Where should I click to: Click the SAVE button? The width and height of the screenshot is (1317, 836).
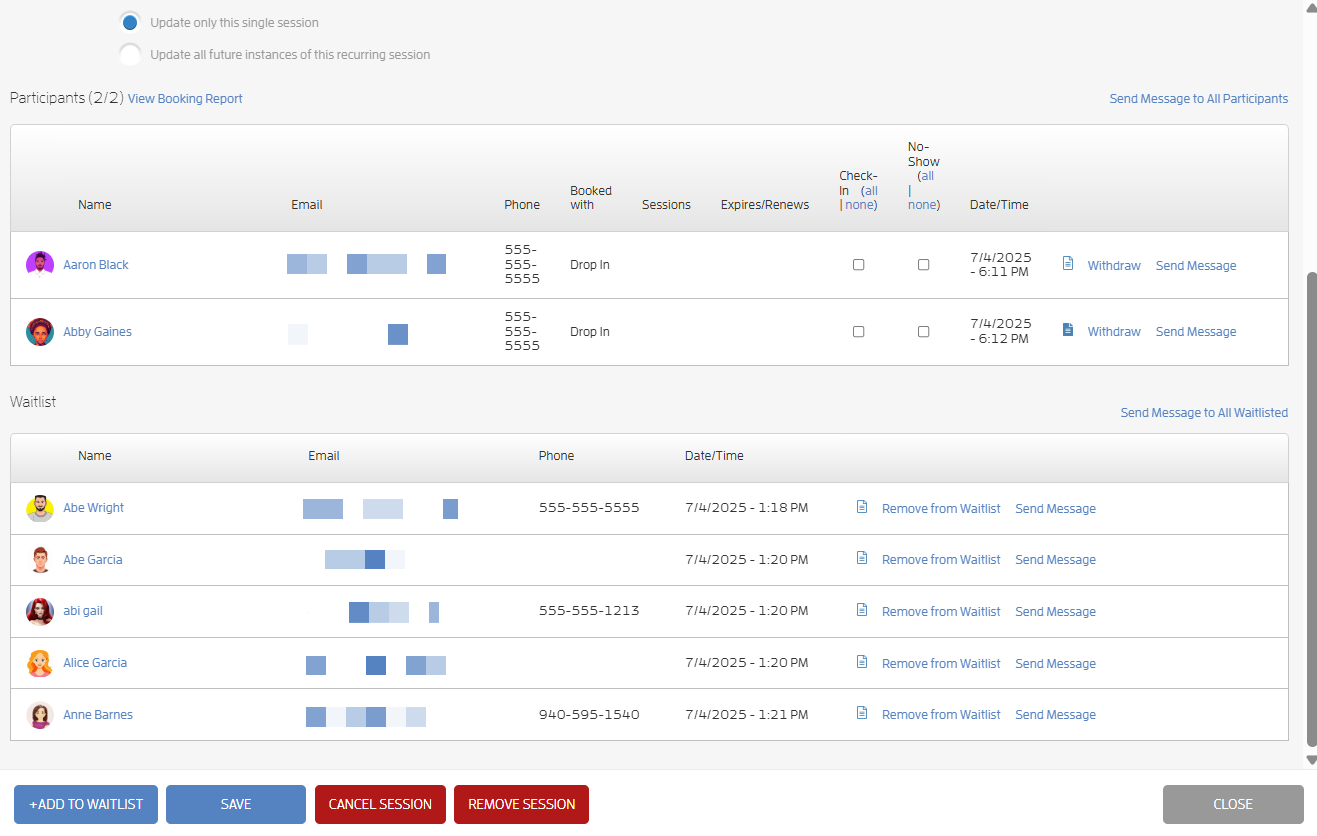(x=236, y=804)
